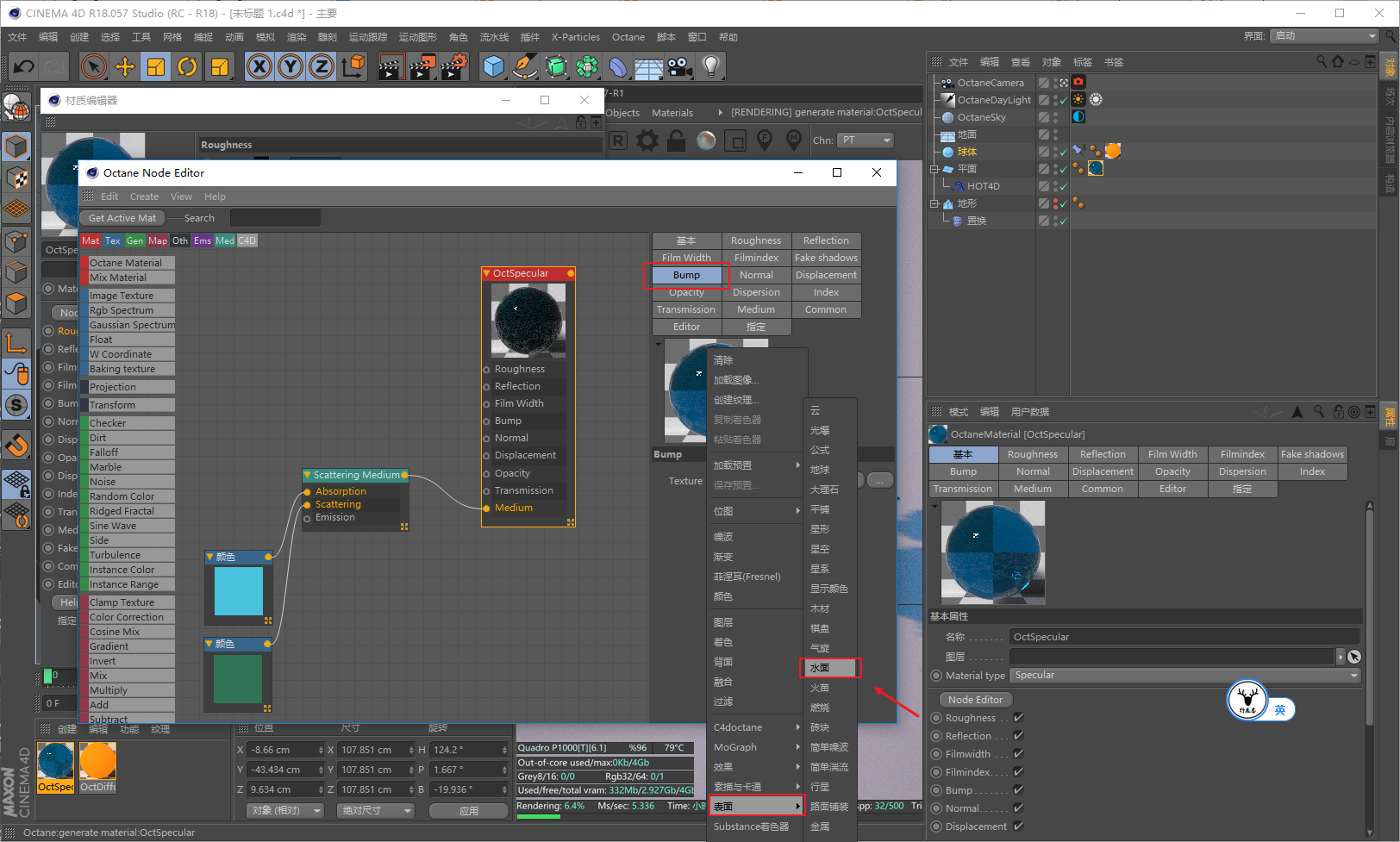1400x842 pixels.
Task: Collapse OctSpecular node triangle
Action: (487, 273)
